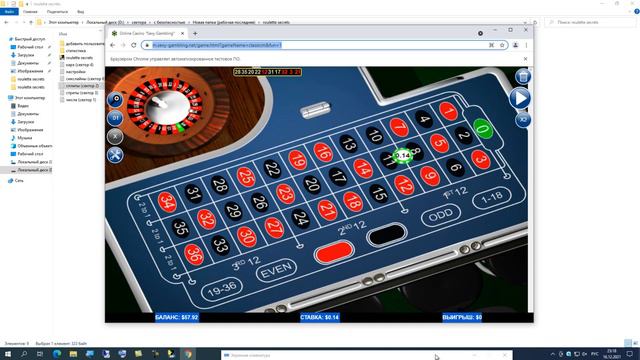This screenshot has height=360, width=640.
Task: Clear all bets with the trash icon
Action: coord(523,76)
